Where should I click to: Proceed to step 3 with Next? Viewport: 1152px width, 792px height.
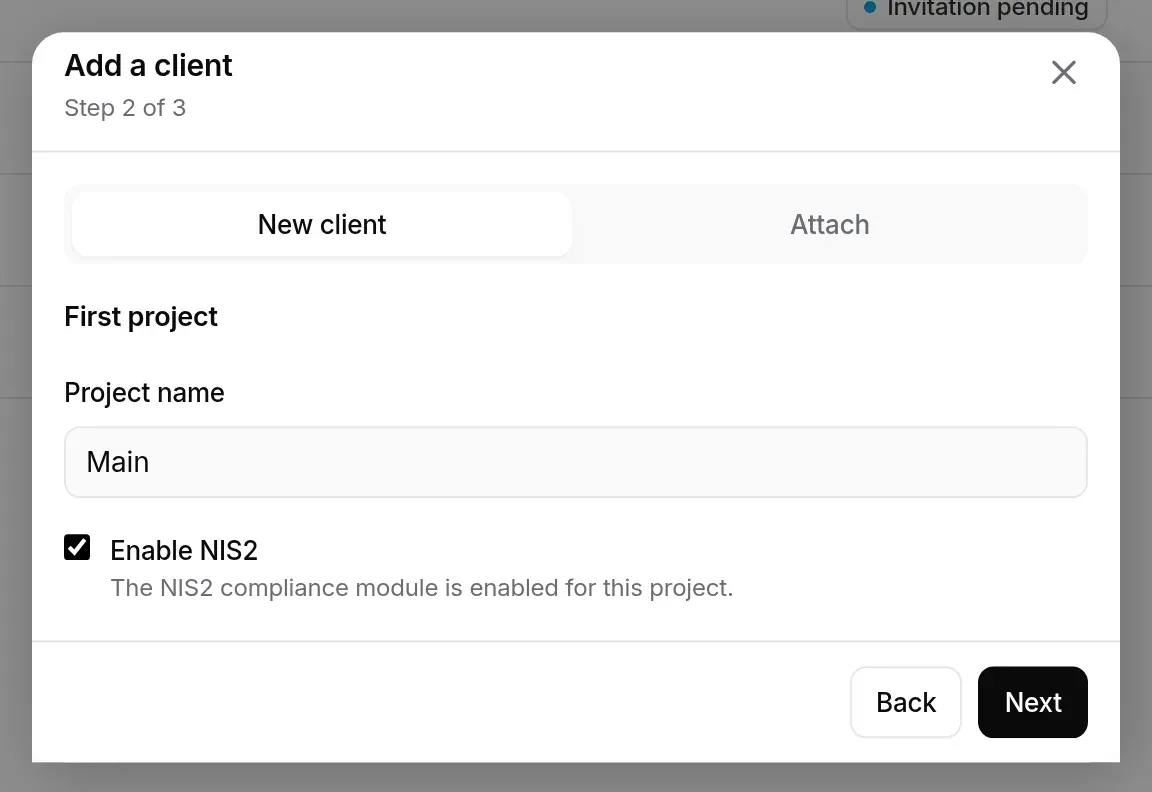[x=1032, y=702]
